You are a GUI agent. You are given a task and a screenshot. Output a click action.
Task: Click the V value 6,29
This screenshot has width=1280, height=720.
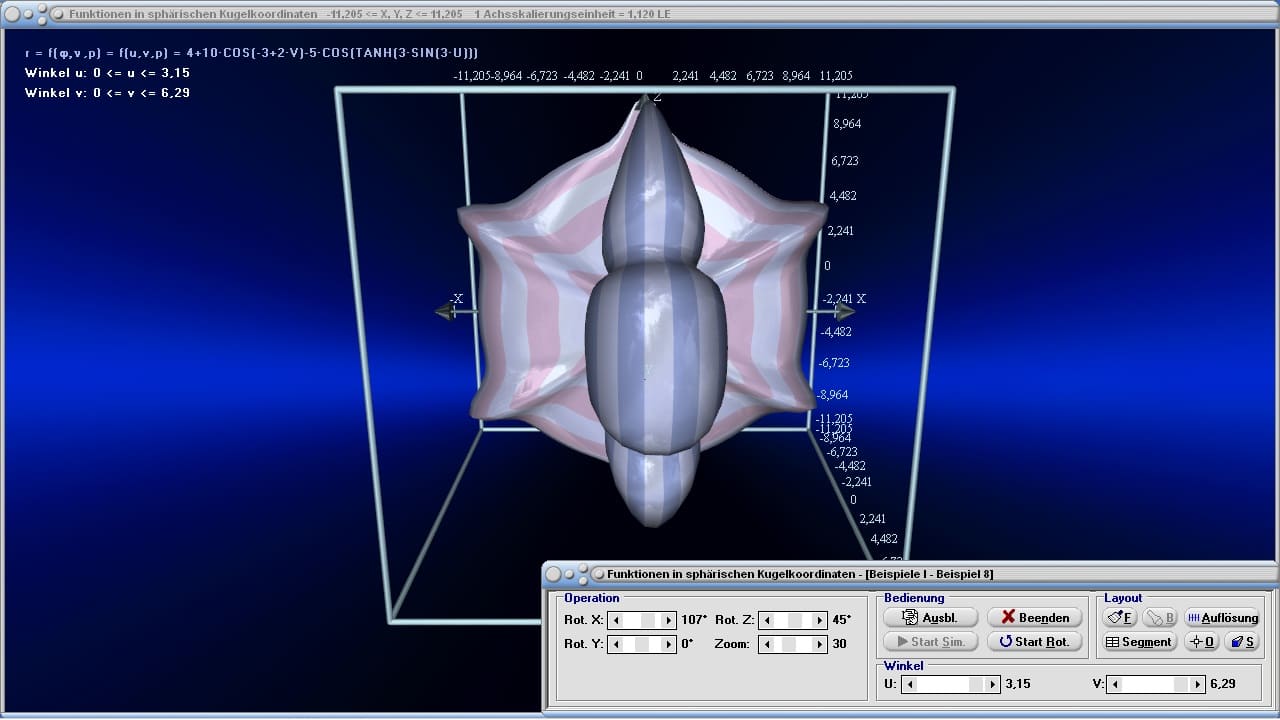1223,684
